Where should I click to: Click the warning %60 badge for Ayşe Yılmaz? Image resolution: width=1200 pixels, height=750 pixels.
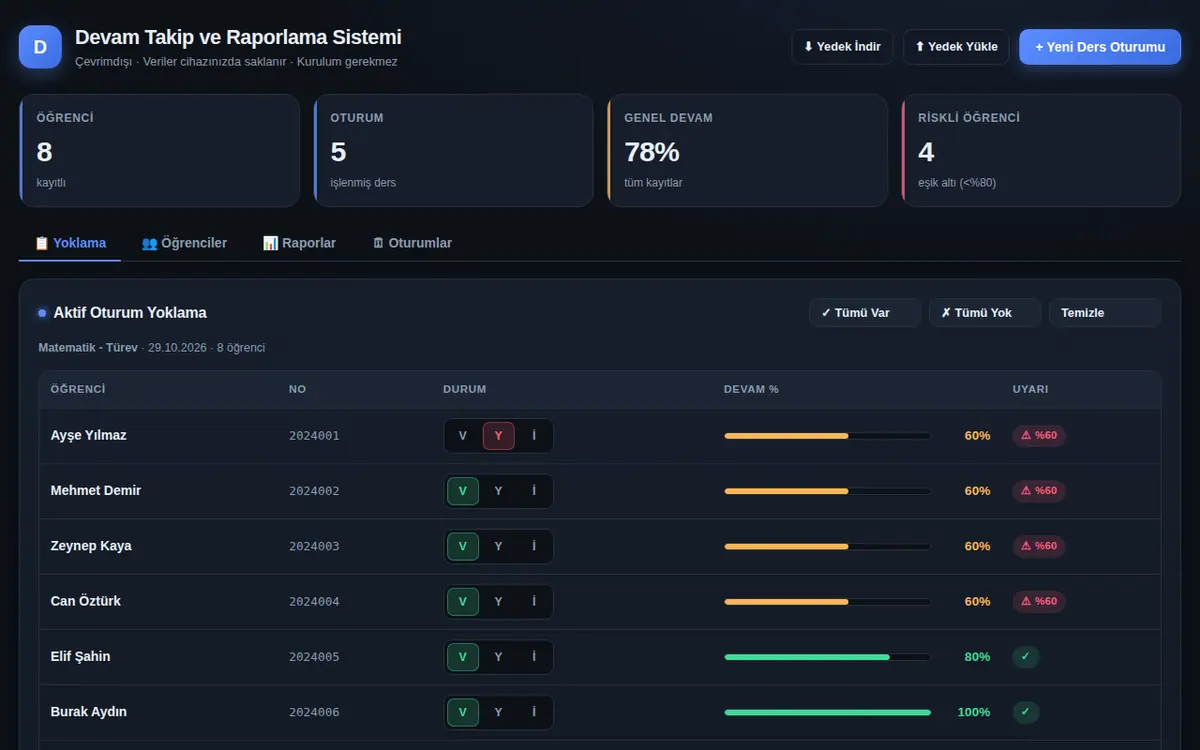[1039, 436]
